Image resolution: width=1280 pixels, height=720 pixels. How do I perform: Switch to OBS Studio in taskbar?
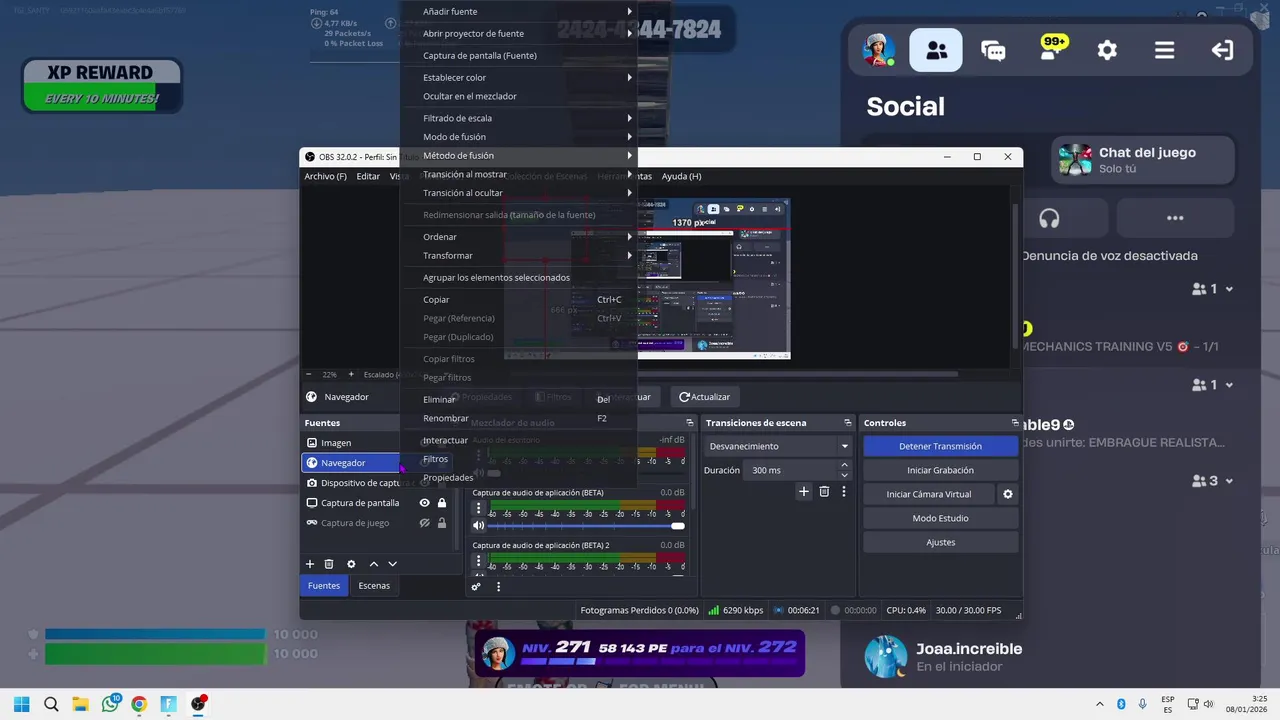point(198,704)
